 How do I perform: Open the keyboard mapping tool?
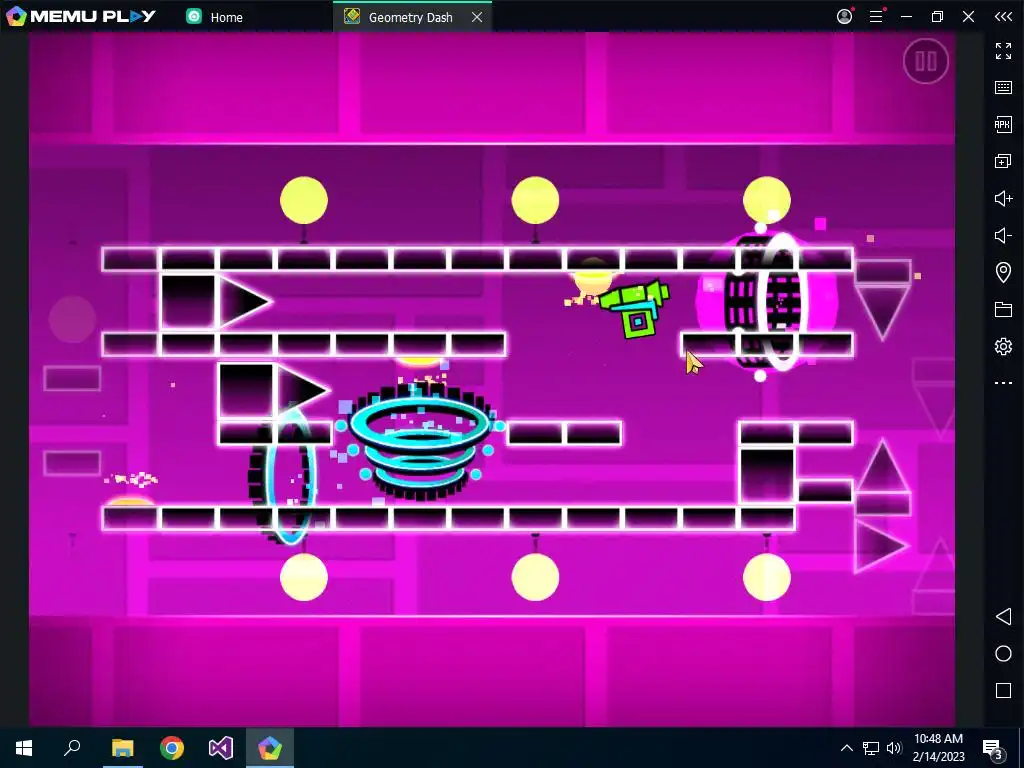[x=1003, y=88]
